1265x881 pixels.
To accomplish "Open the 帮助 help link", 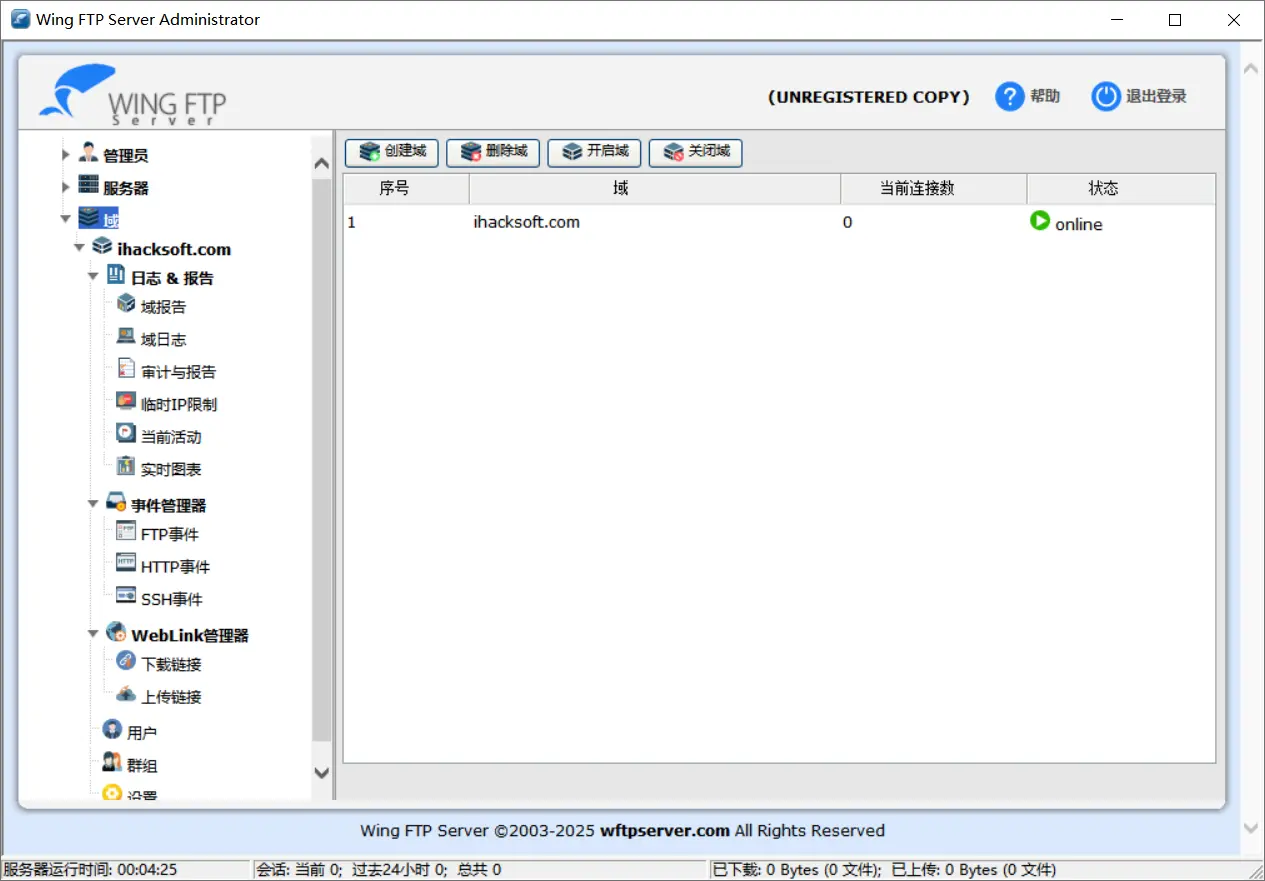I will pos(1045,96).
